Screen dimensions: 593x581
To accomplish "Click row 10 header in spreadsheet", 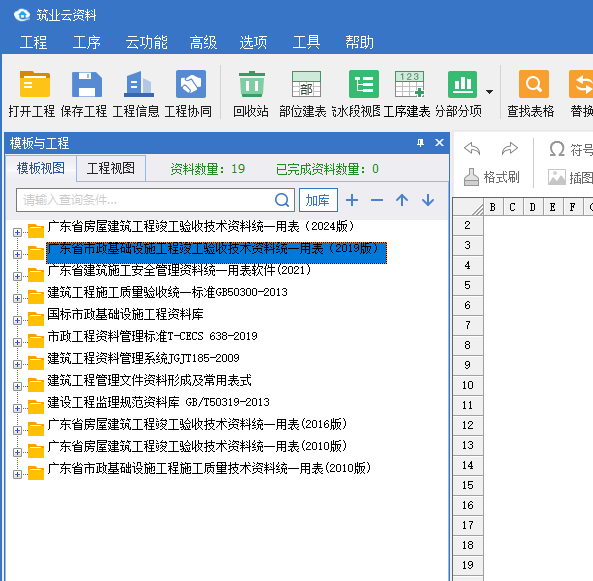I will [x=468, y=385].
